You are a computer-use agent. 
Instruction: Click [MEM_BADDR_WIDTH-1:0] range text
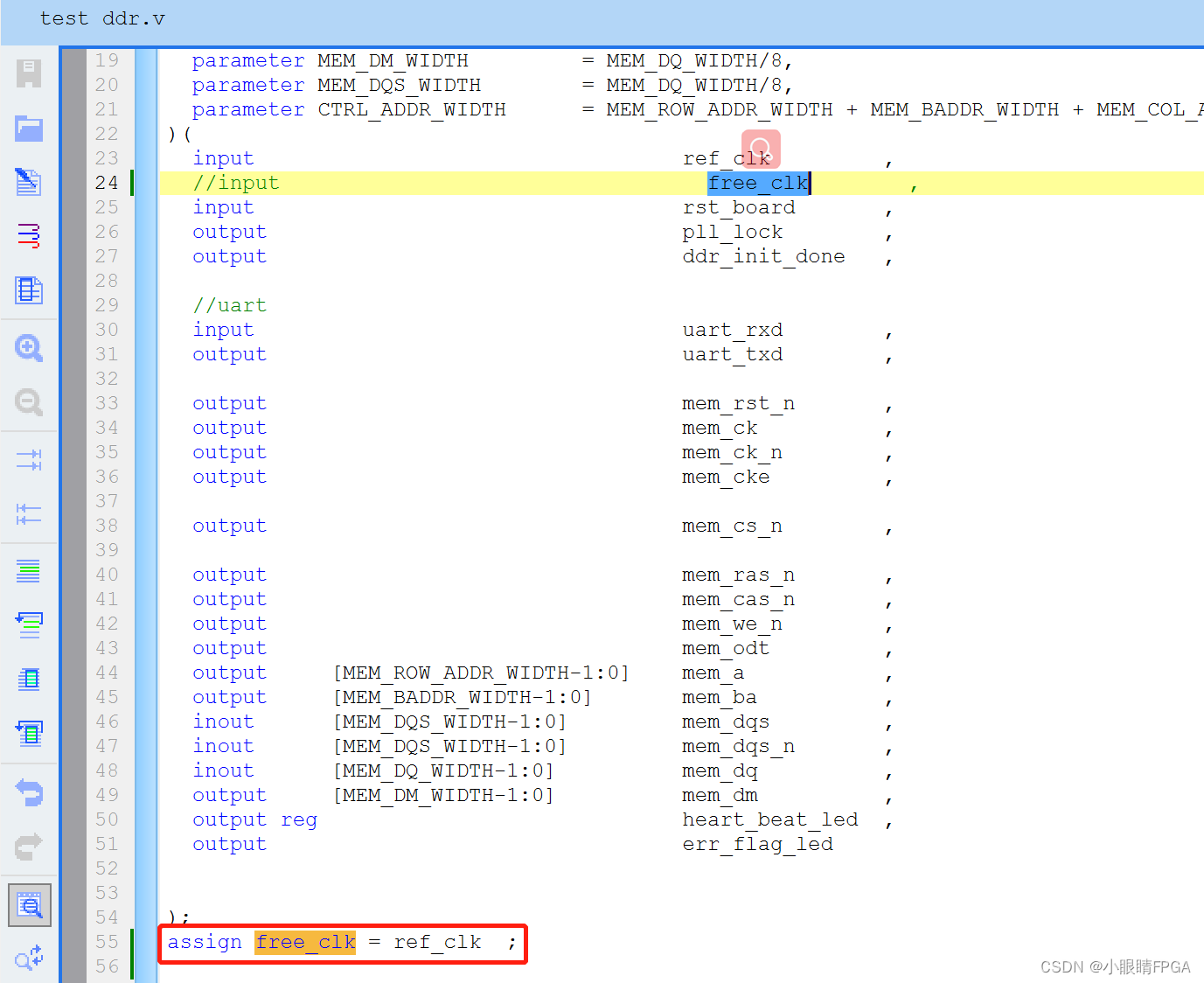coord(463,697)
